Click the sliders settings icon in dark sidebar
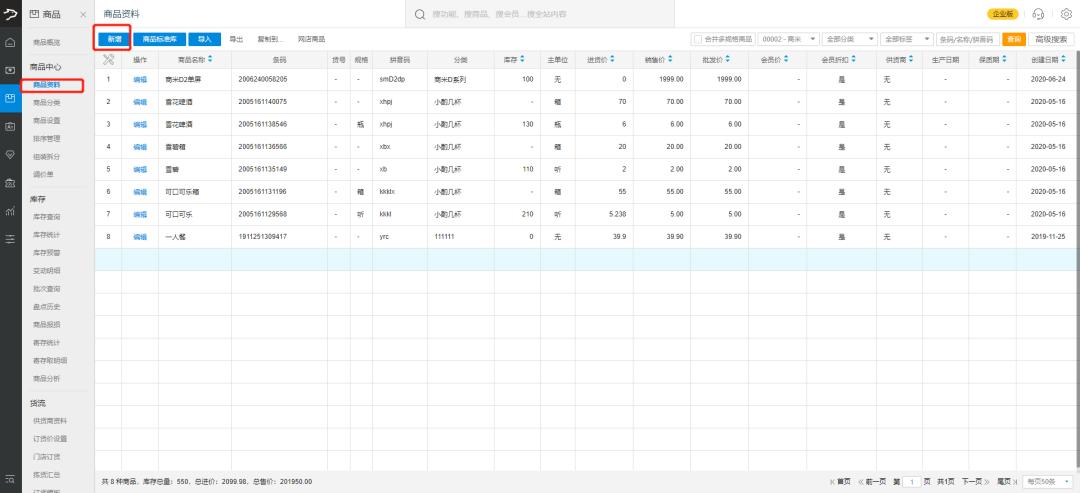The width and height of the screenshot is (1080, 493). point(10,240)
